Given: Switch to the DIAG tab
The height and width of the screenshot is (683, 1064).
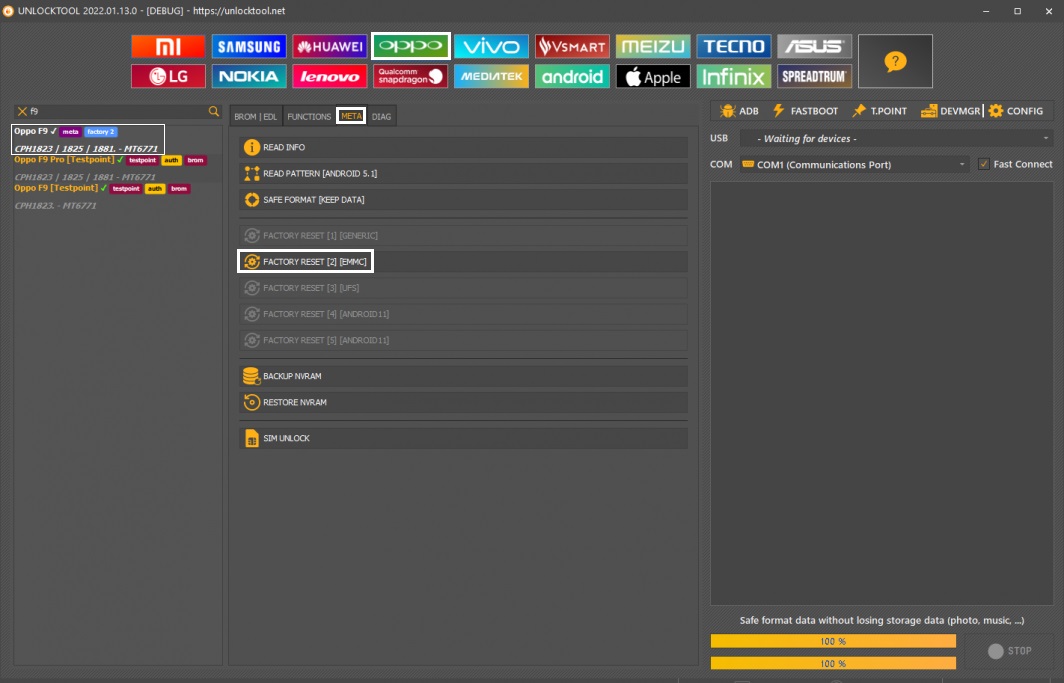Looking at the screenshot, I should pyautogui.click(x=381, y=117).
